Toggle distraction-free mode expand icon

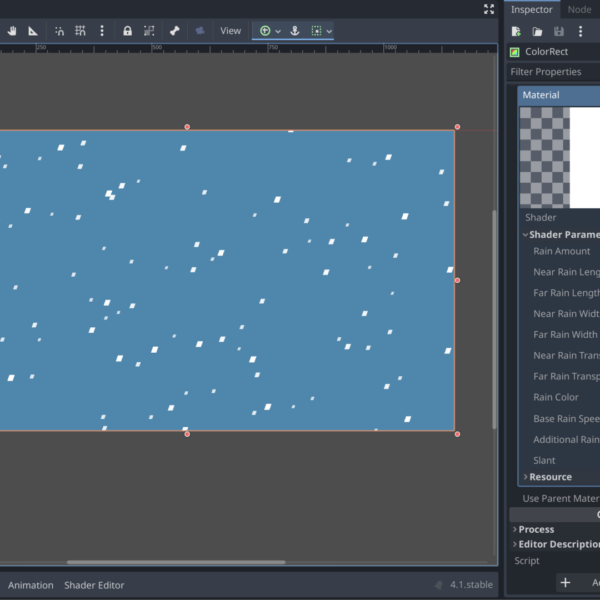489,9
